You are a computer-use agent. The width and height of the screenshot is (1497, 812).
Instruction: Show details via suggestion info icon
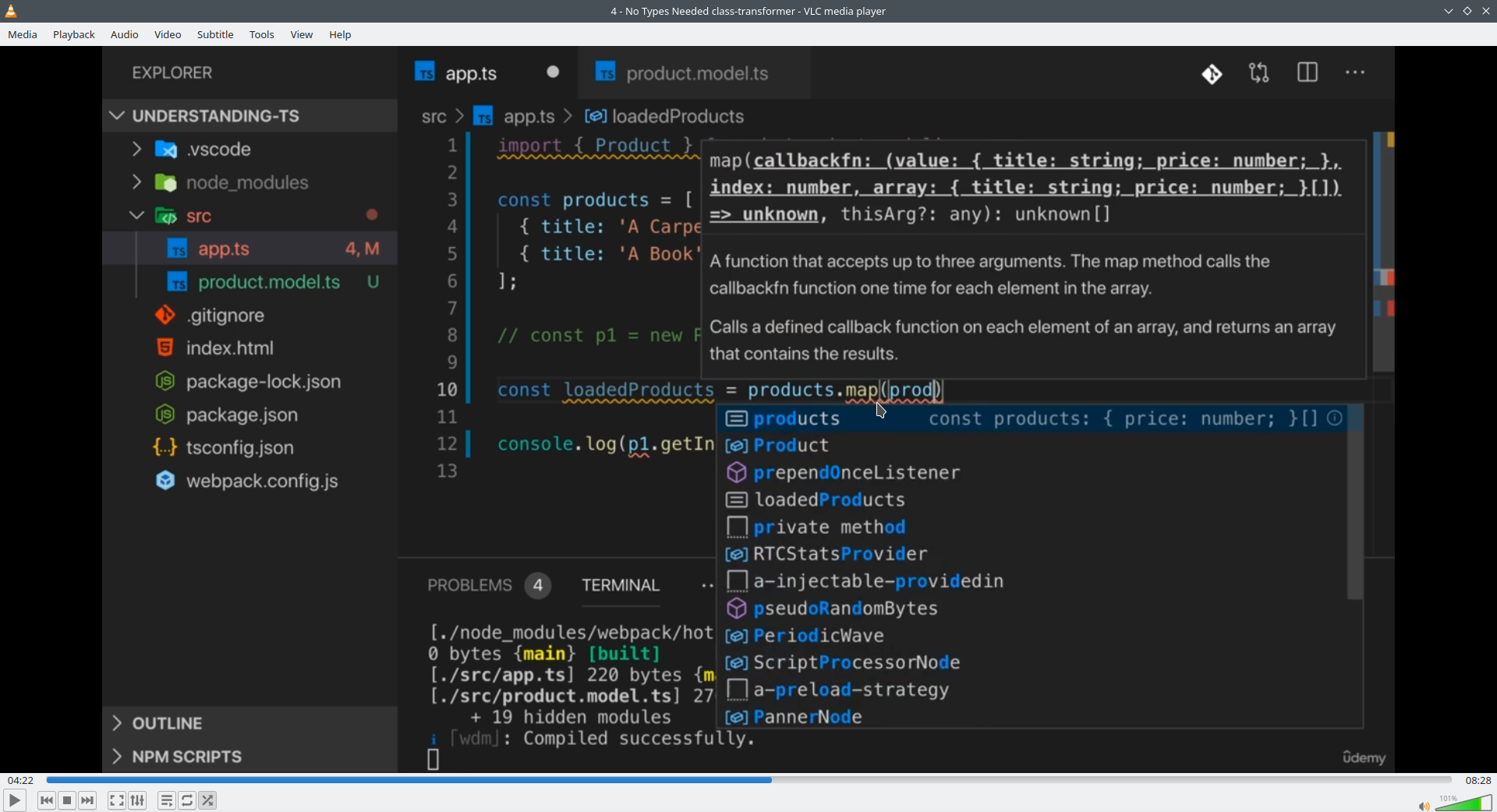click(1335, 418)
